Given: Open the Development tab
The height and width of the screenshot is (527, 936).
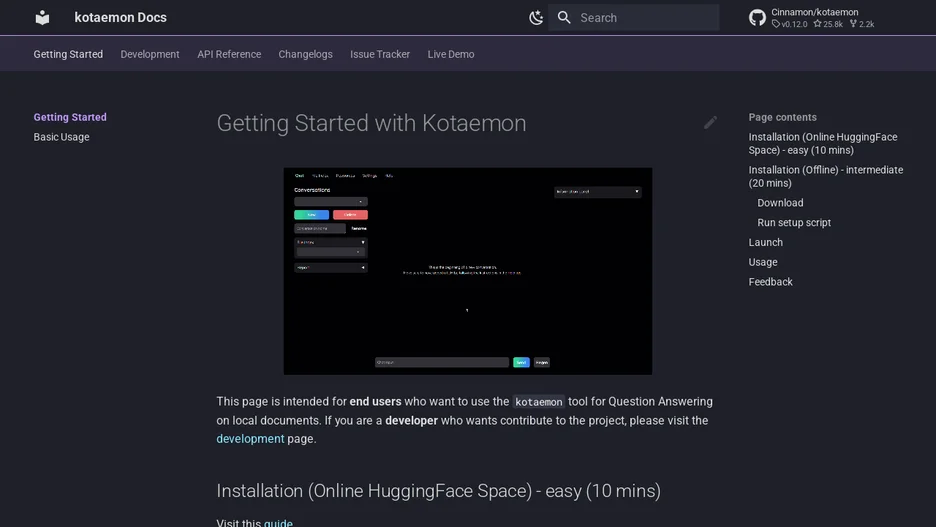Looking at the screenshot, I should [x=150, y=54].
